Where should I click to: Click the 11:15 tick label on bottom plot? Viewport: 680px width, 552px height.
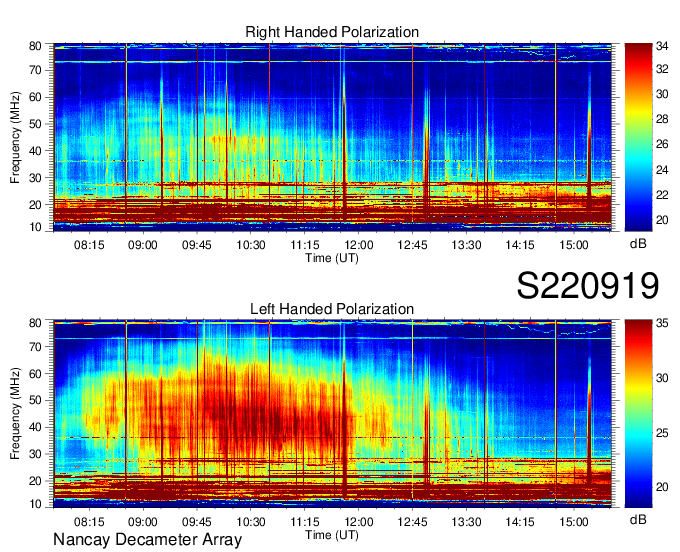coord(304,522)
